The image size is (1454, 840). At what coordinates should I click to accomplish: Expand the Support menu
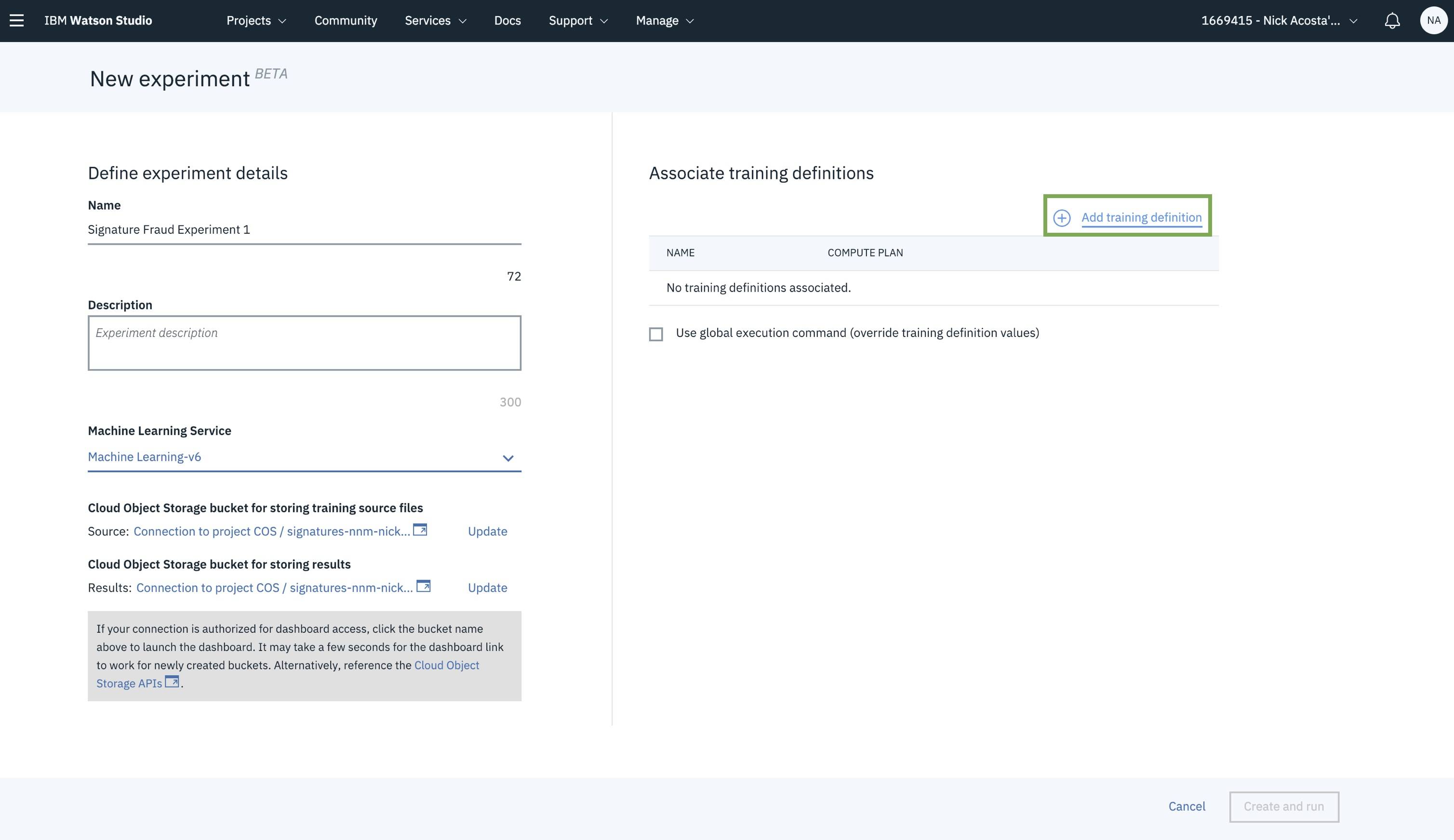coord(578,21)
